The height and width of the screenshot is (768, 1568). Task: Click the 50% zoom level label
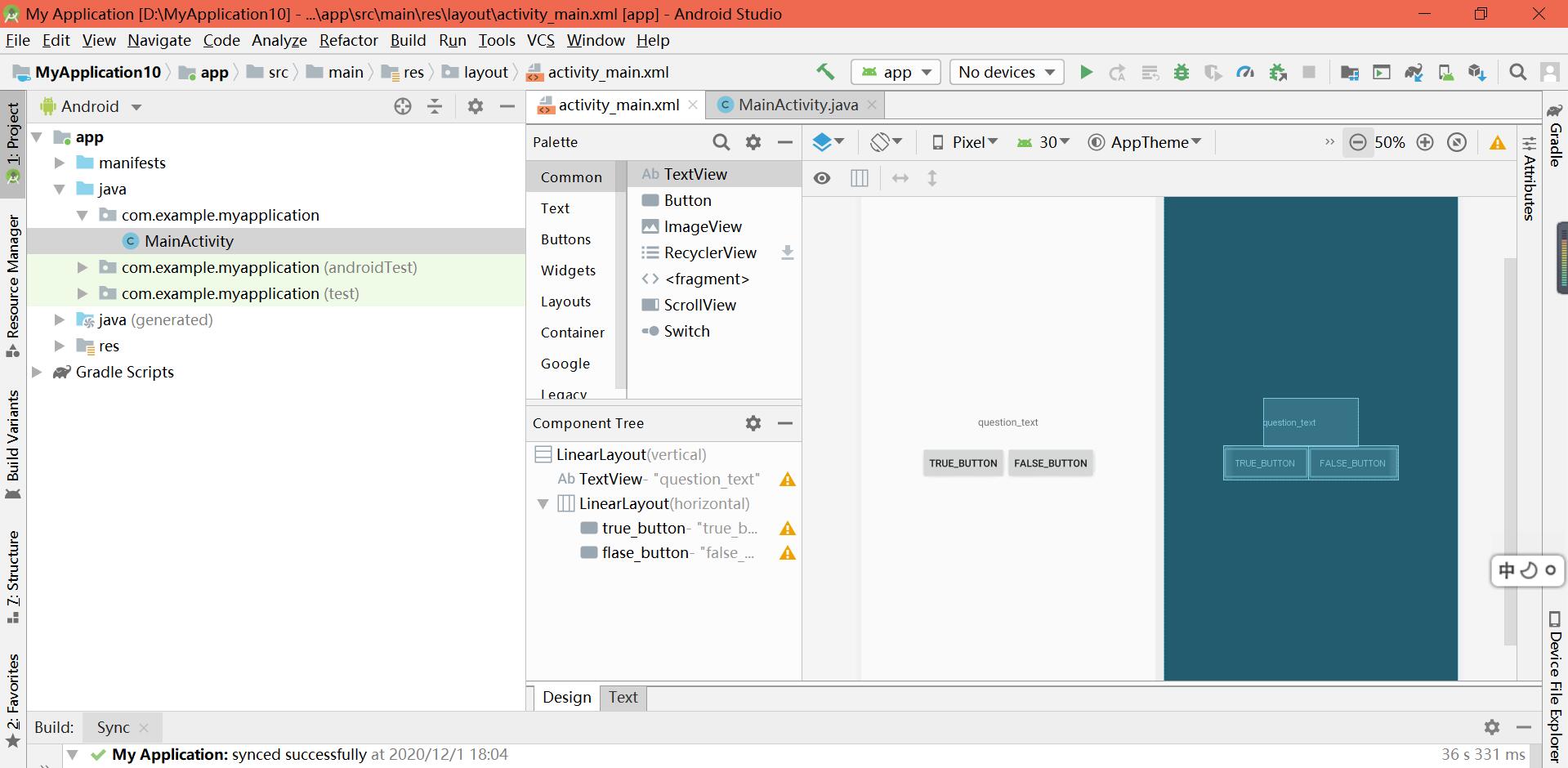[1390, 142]
